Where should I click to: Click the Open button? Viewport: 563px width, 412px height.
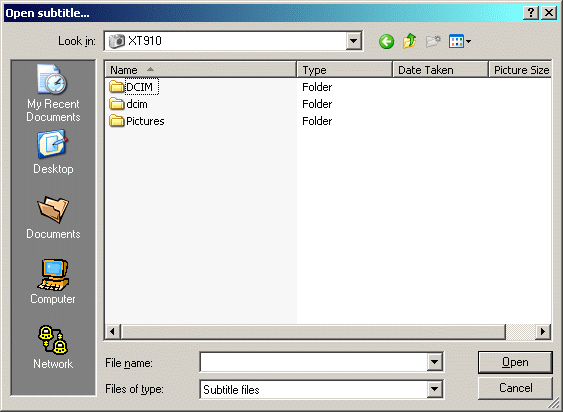coord(515,362)
